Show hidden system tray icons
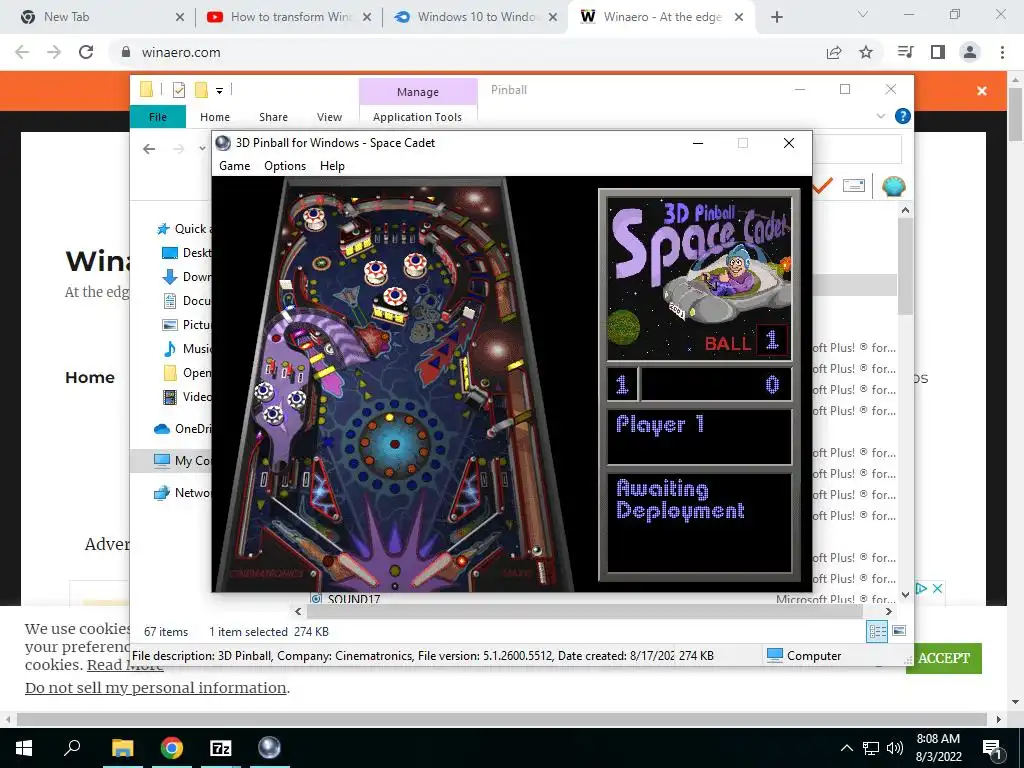 coord(846,748)
